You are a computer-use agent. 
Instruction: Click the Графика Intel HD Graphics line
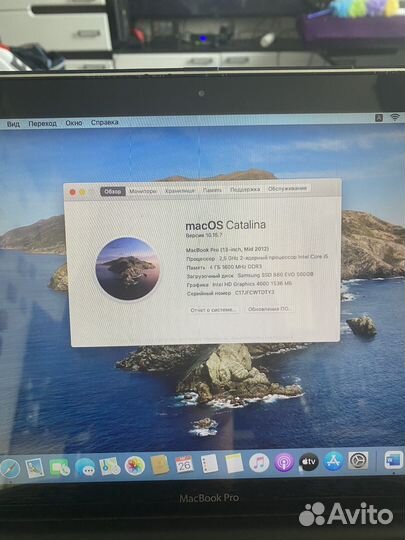point(239,284)
